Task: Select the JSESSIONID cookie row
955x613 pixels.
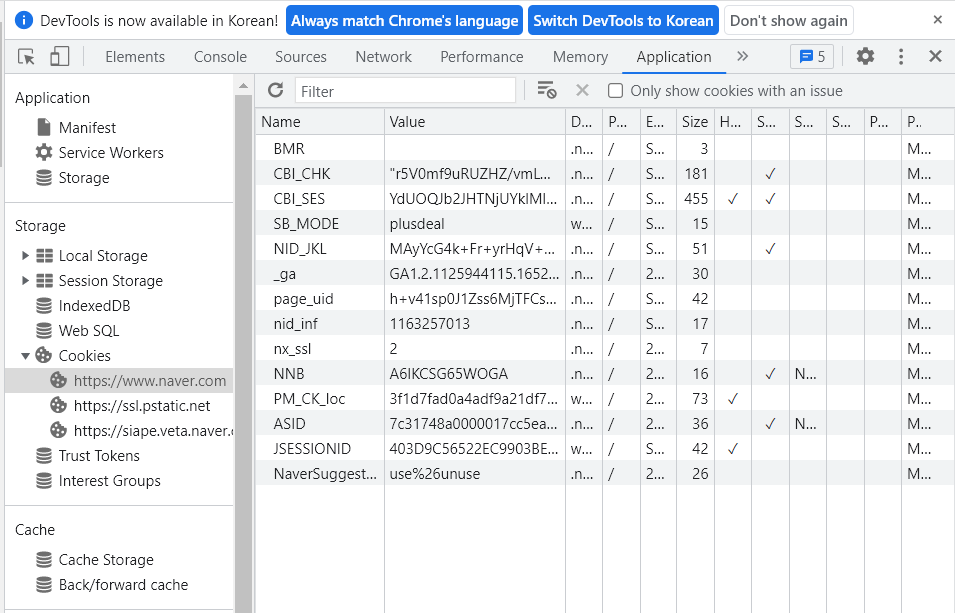Action: click(x=604, y=448)
